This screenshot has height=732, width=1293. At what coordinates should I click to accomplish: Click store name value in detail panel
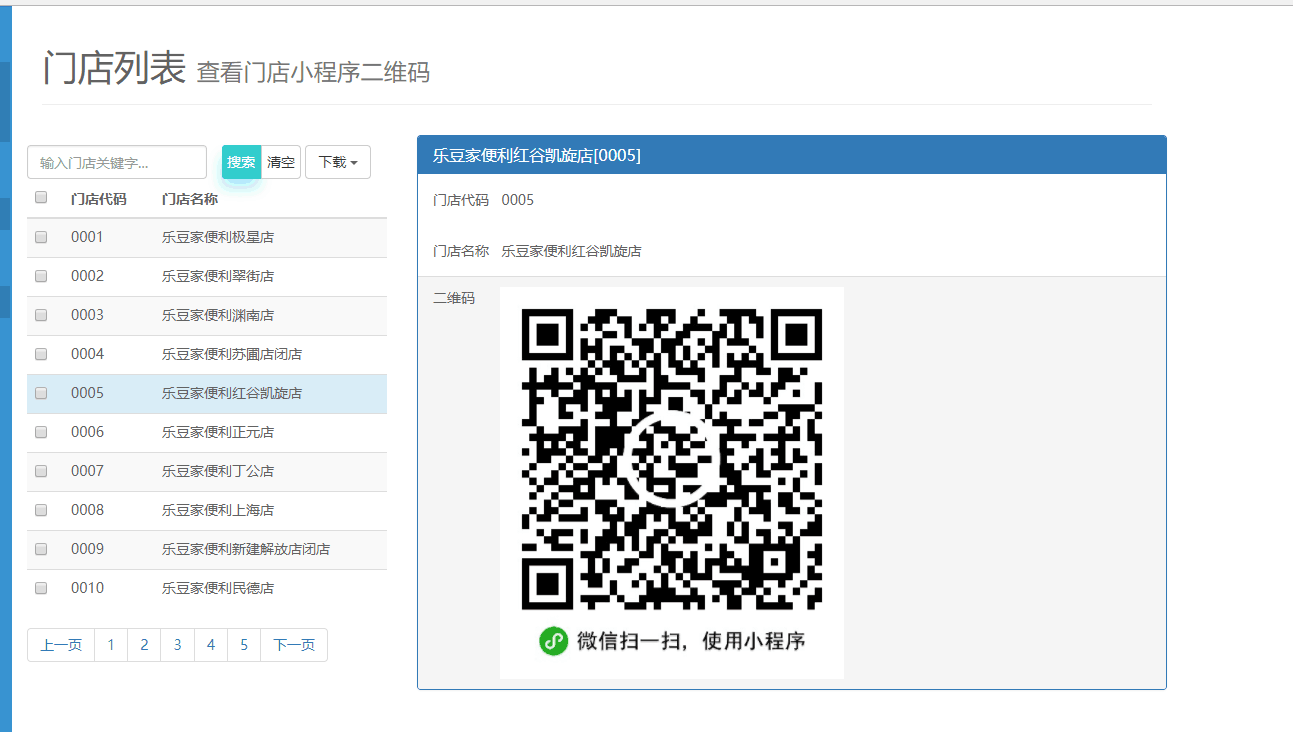click(x=572, y=251)
